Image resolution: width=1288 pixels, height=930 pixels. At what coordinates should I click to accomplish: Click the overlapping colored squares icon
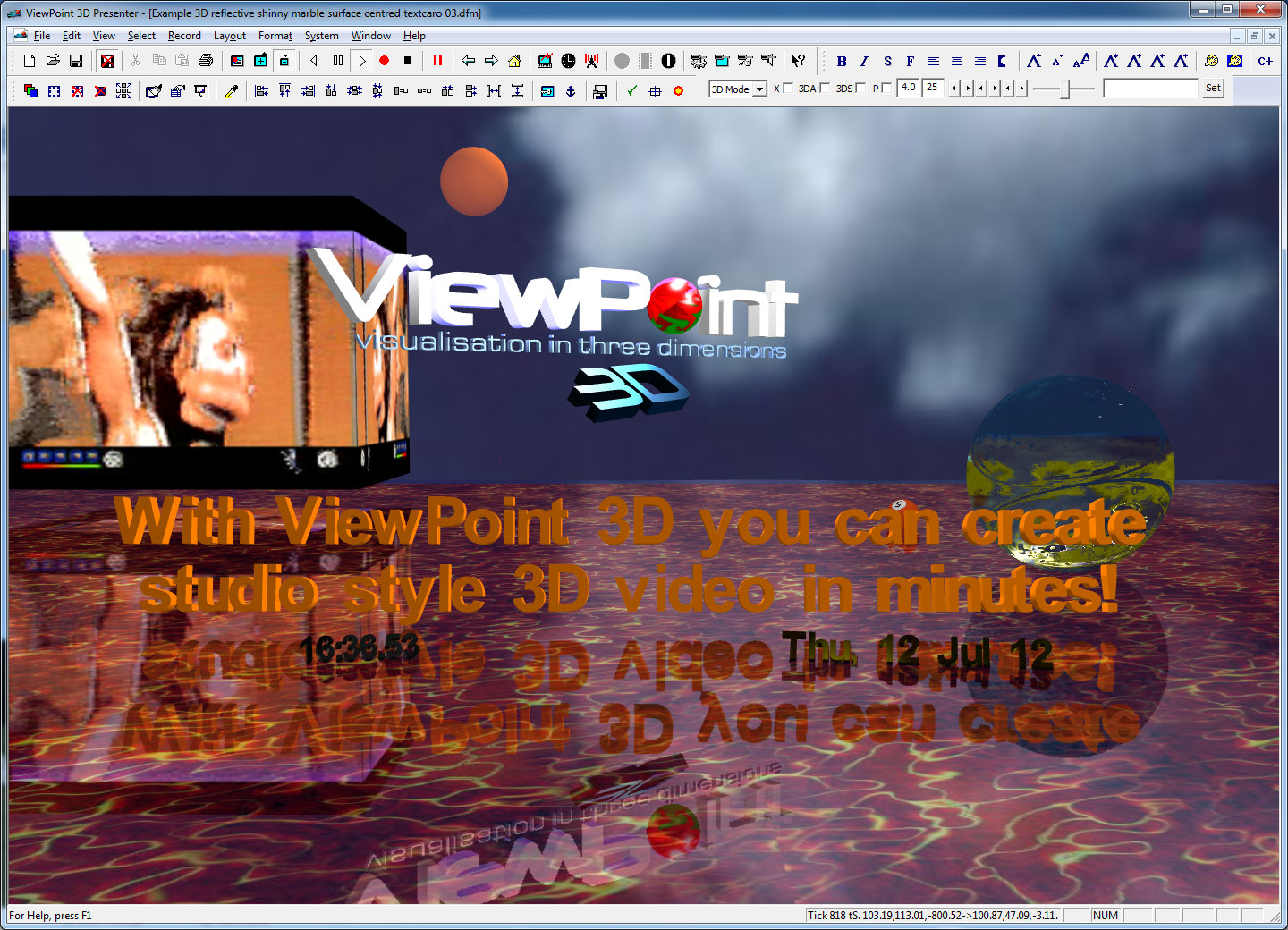tap(30, 91)
